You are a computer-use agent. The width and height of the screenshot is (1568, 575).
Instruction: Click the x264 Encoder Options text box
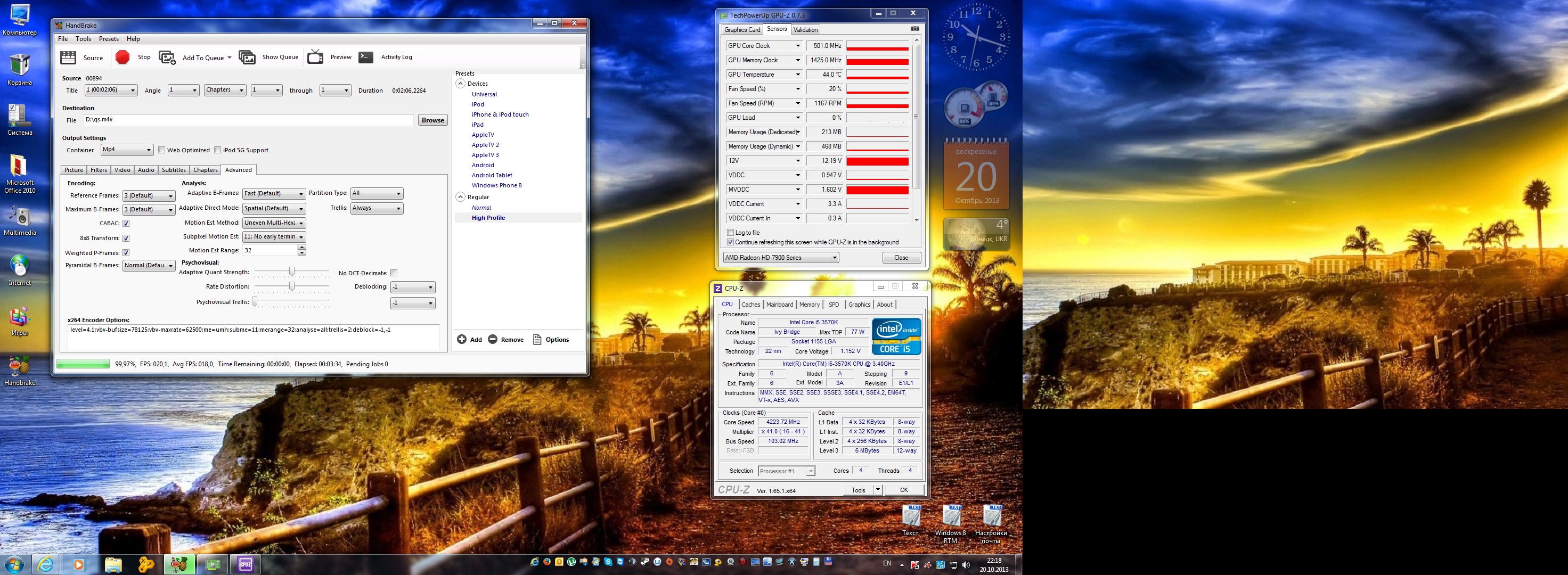click(253, 338)
